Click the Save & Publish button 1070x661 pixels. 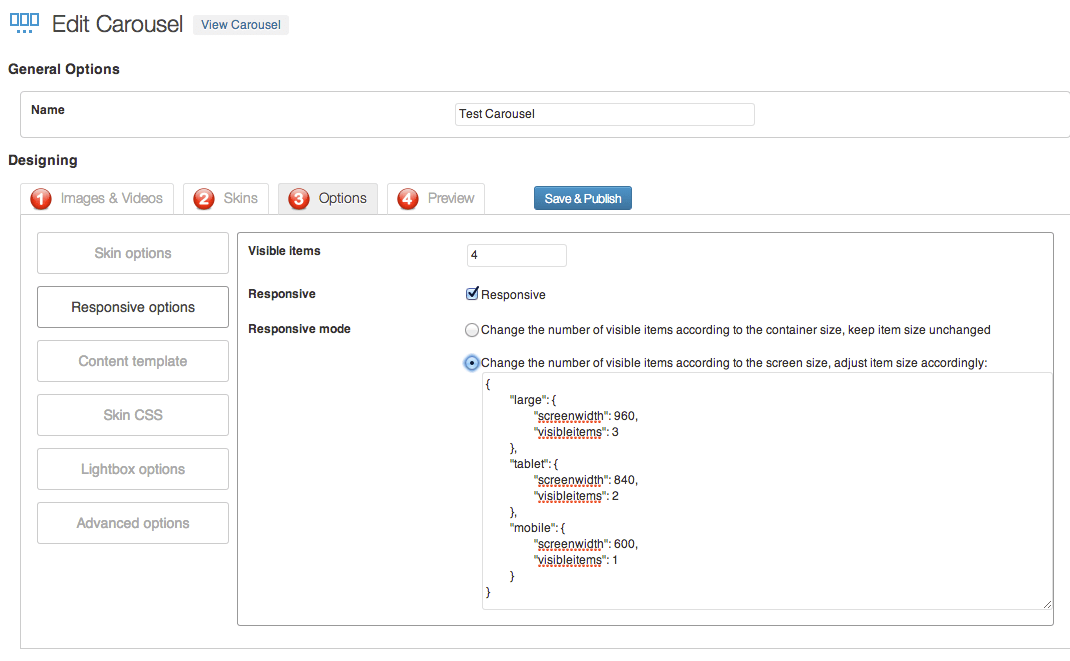[582, 198]
